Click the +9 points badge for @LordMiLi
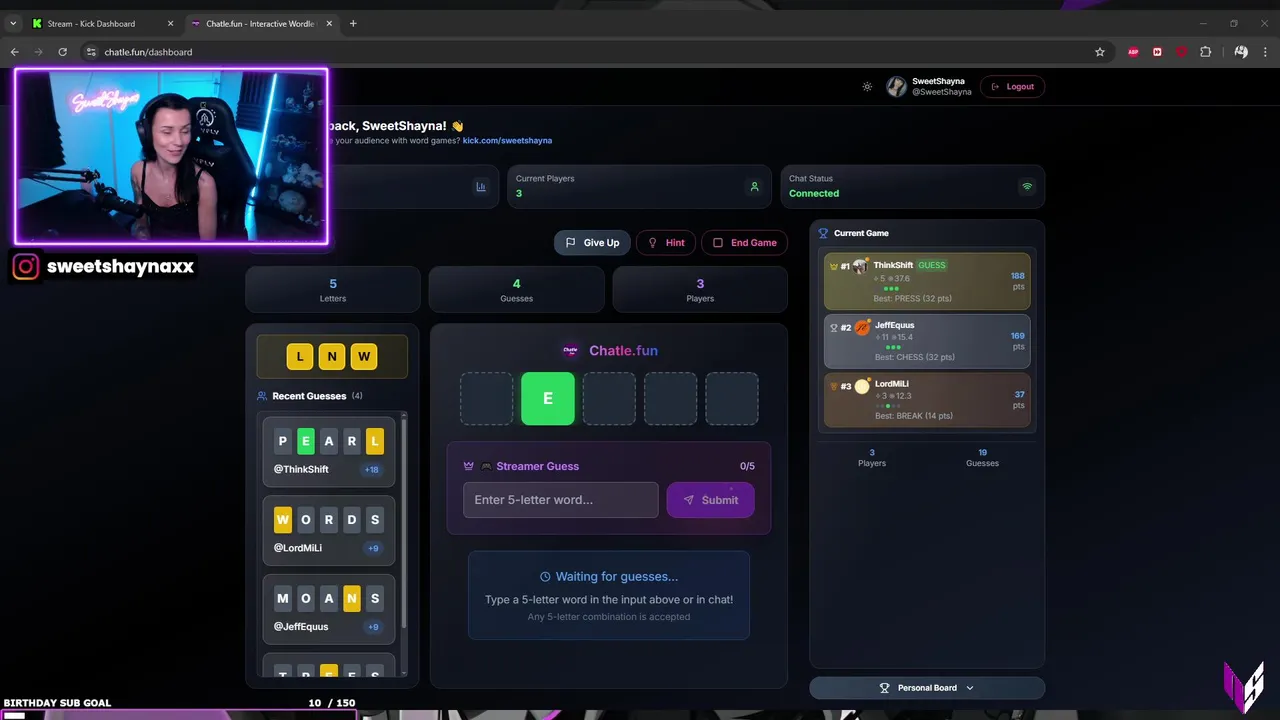 373,548
